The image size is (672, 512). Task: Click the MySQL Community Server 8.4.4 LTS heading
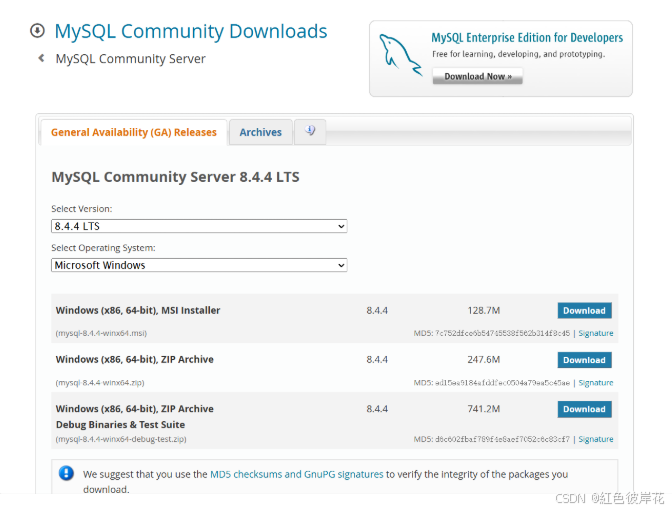175,177
